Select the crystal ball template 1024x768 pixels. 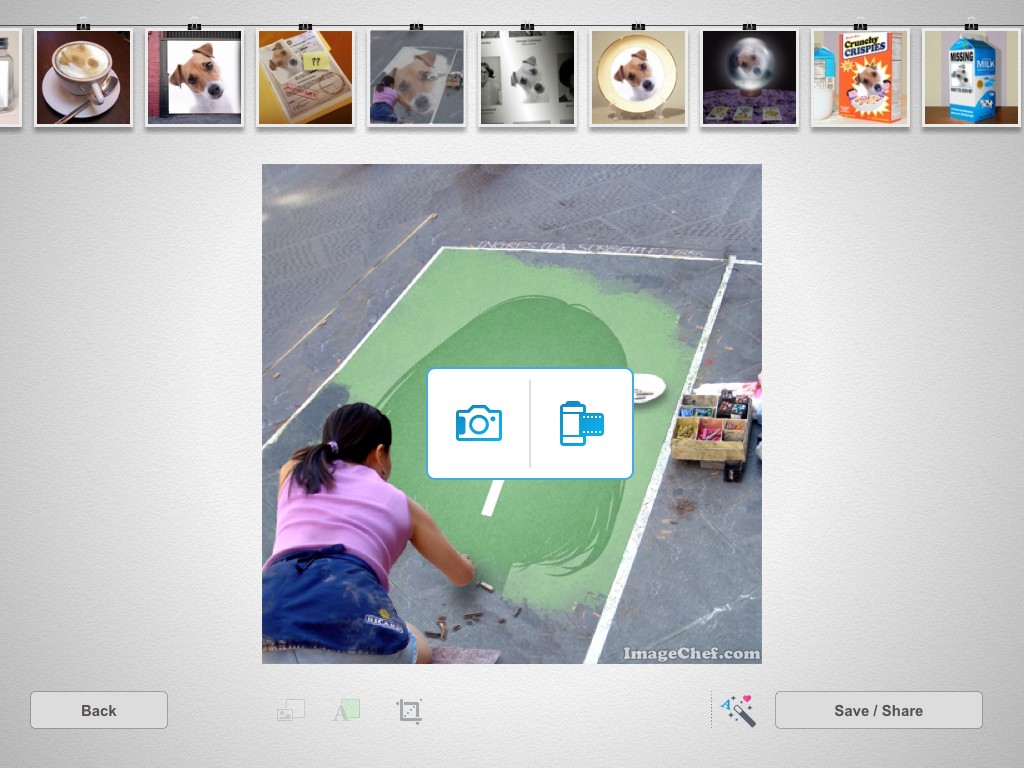point(749,77)
